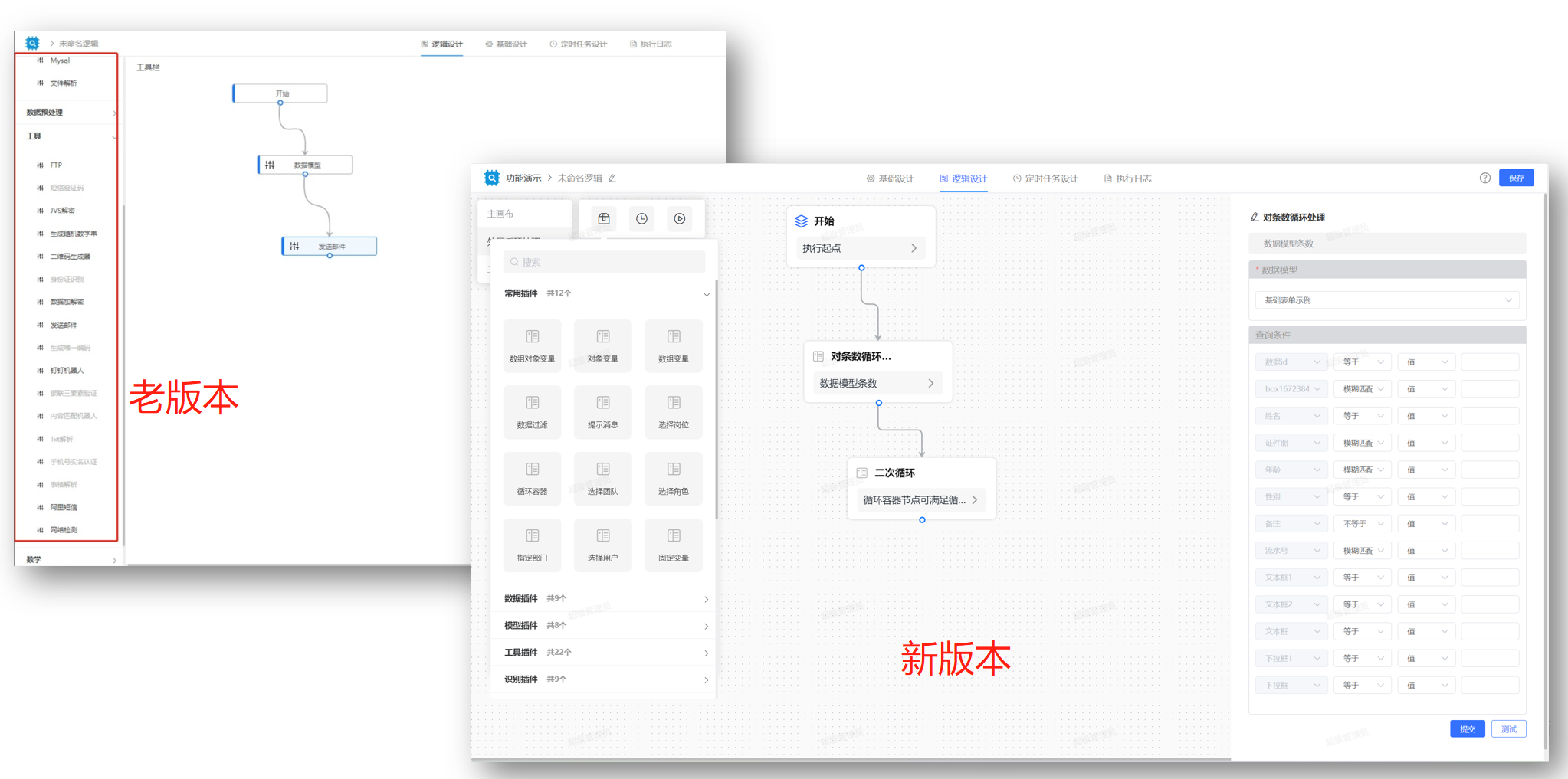This screenshot has height=779, width=1568.
Task: Switch to 基础设计 tab in new version
Action: click(x=890, y=178)
